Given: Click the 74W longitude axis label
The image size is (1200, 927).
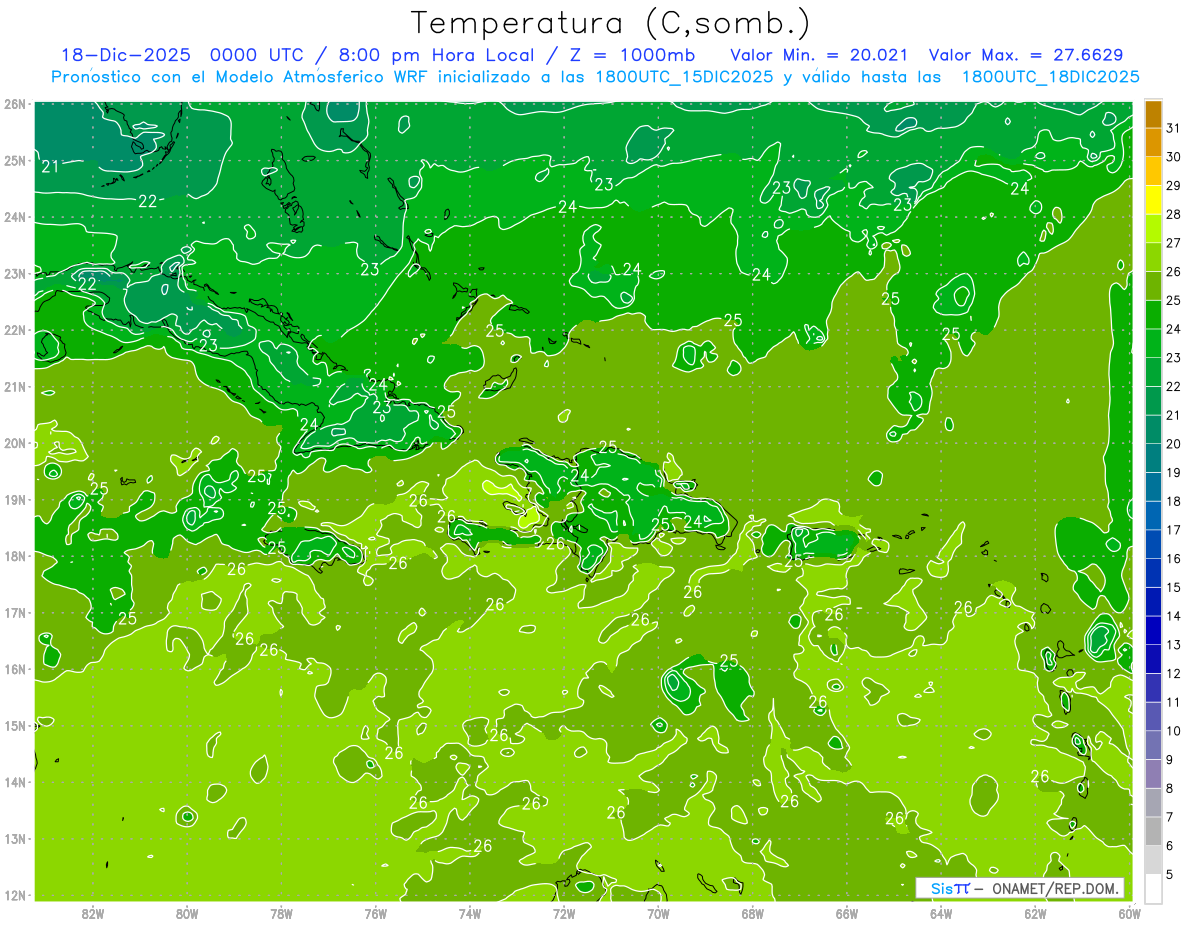Looking at the screenshot, I should [470, 912].
